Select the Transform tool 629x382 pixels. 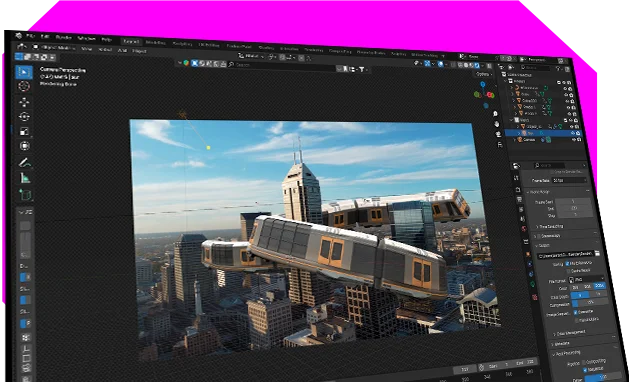[x=24, y=146]
